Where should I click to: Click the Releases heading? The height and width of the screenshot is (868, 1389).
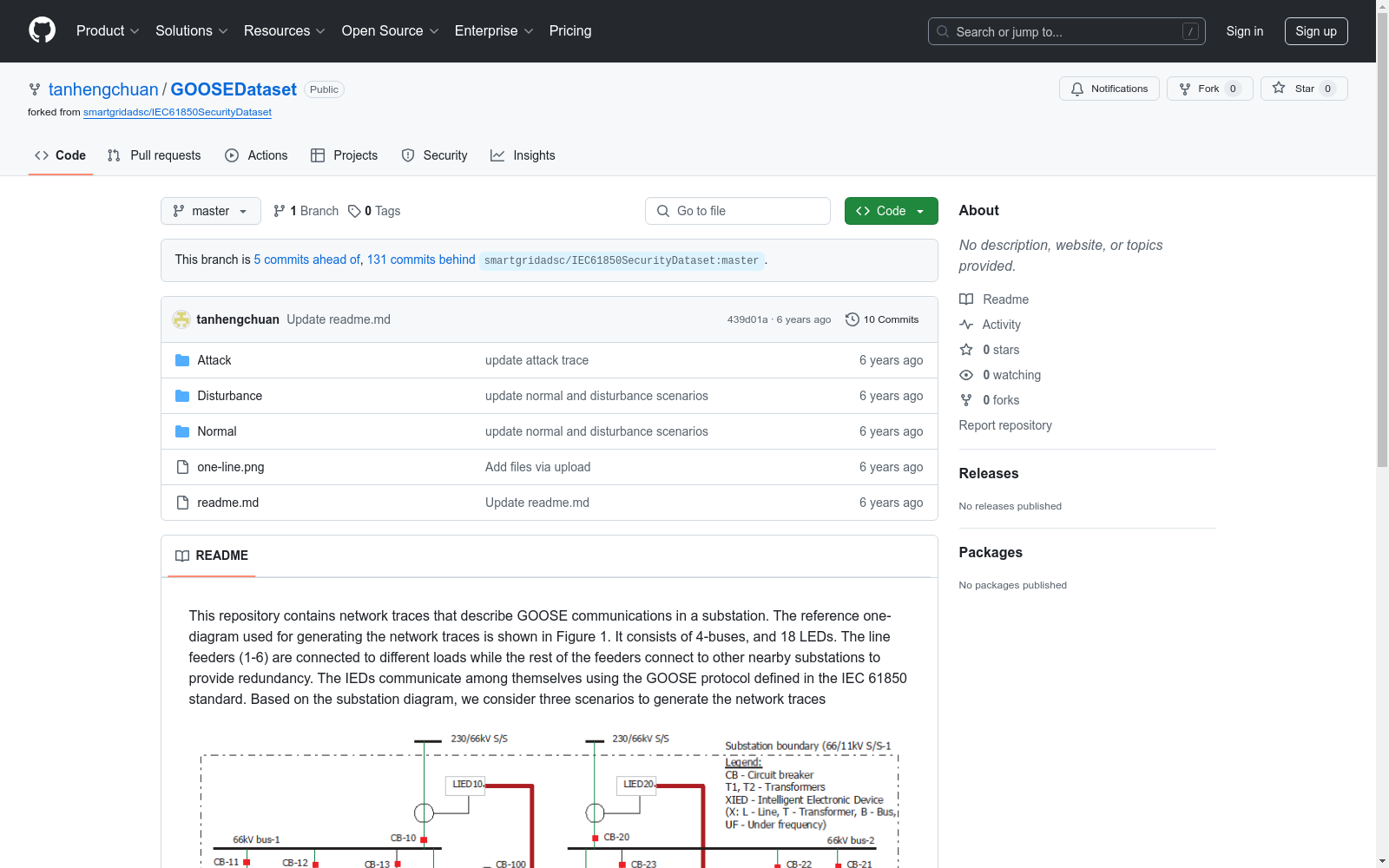tap(988, 473)
